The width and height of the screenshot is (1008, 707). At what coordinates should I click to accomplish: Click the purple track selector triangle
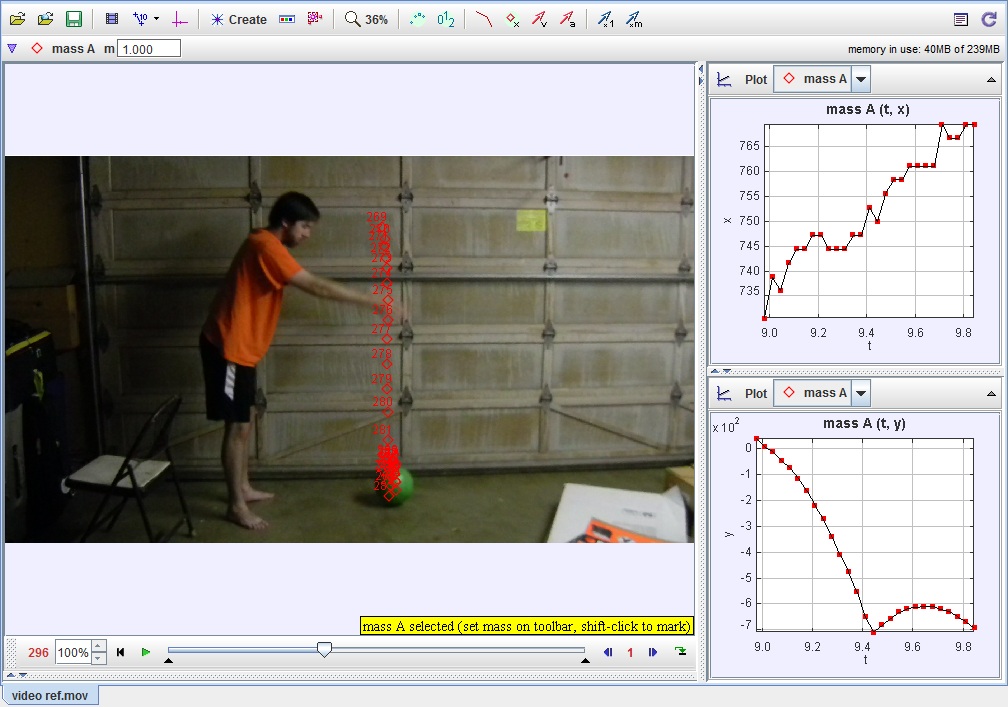point(12,48)
